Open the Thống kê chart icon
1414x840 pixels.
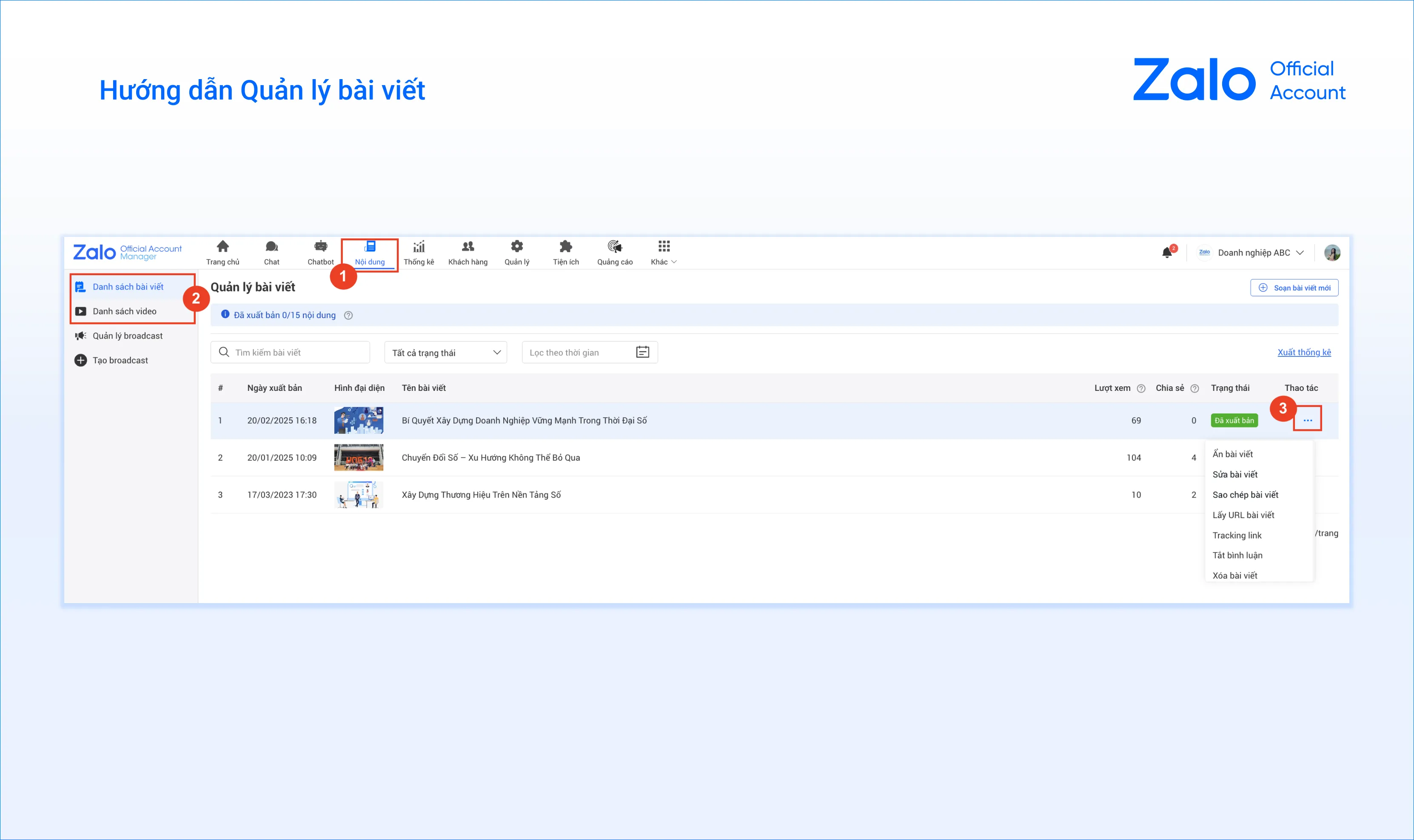tap(419, 247)
